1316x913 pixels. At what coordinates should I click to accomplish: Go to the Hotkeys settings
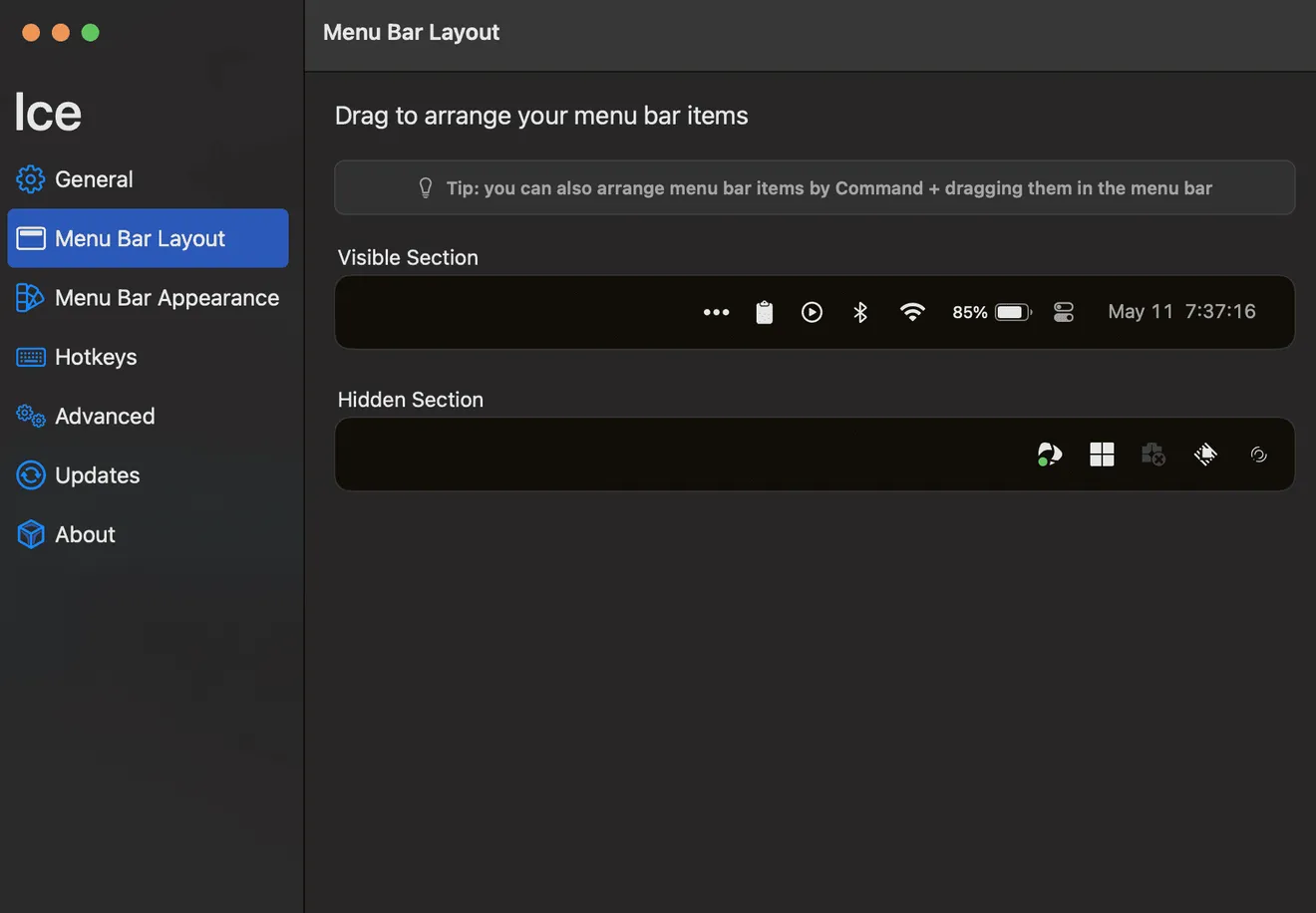148,357
